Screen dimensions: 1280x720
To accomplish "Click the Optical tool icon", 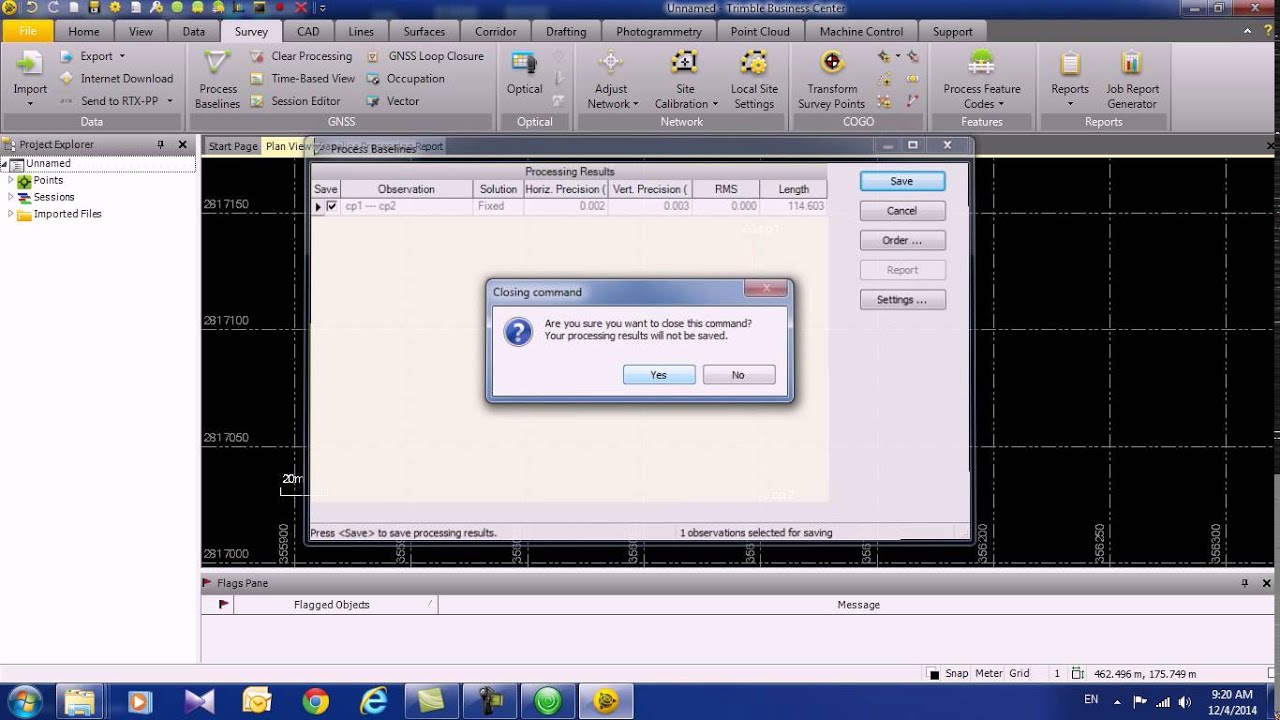I will click(x=524, y=64).
